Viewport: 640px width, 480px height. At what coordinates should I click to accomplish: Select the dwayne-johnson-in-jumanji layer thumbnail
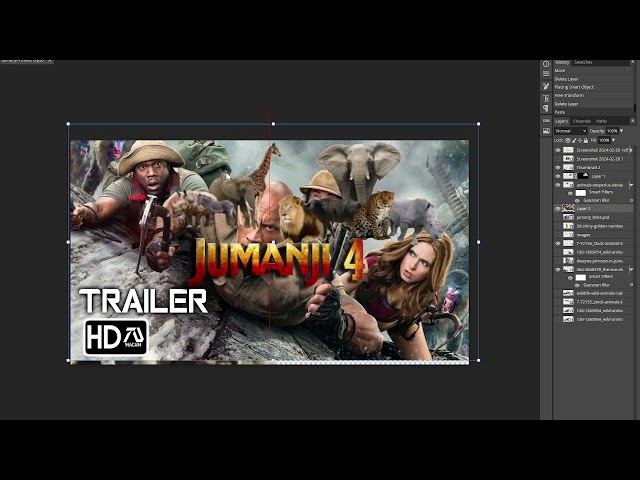569,260
